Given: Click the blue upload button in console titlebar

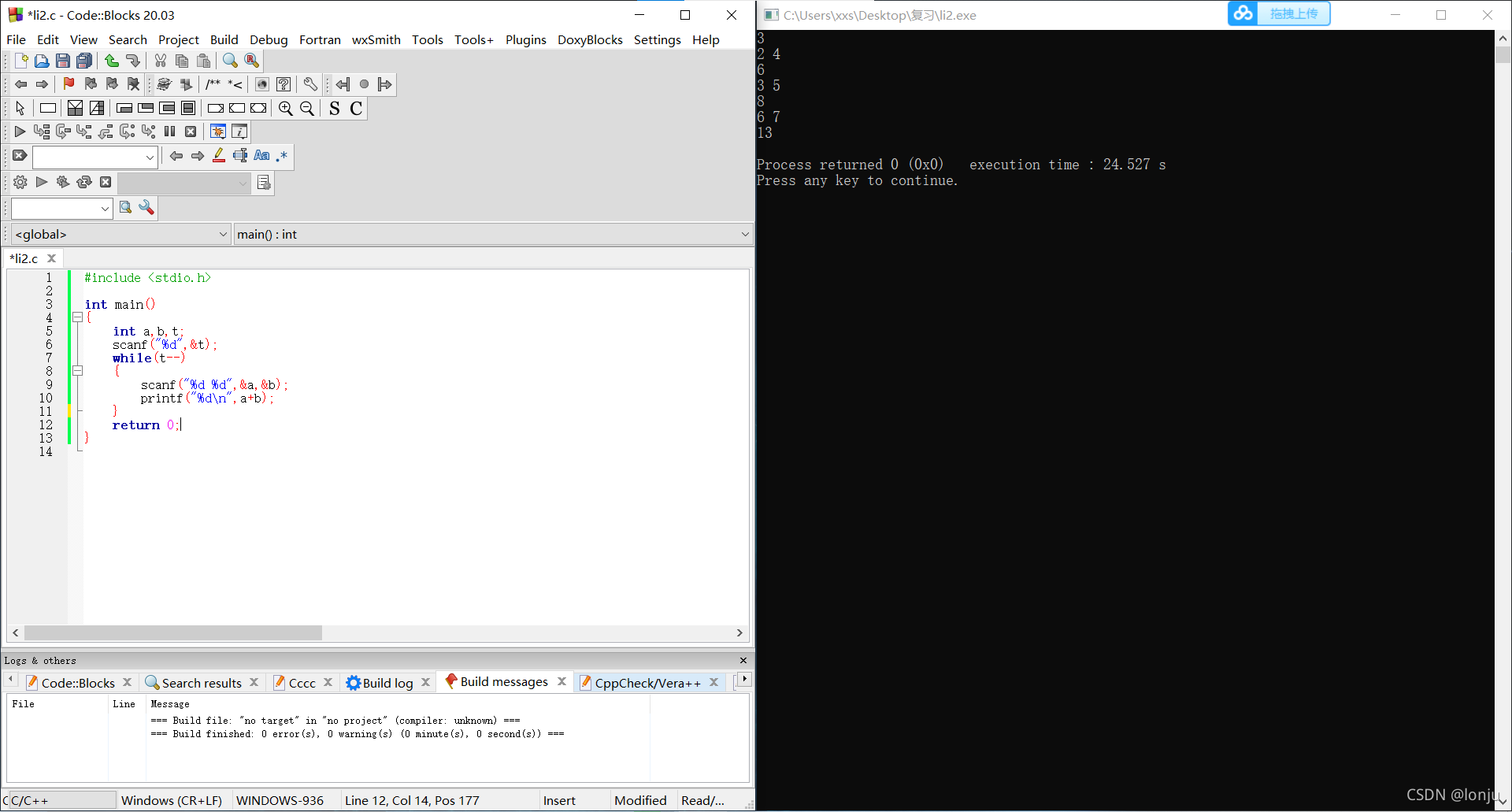Looking at the screenshot, I should (x=1279, y=14).
